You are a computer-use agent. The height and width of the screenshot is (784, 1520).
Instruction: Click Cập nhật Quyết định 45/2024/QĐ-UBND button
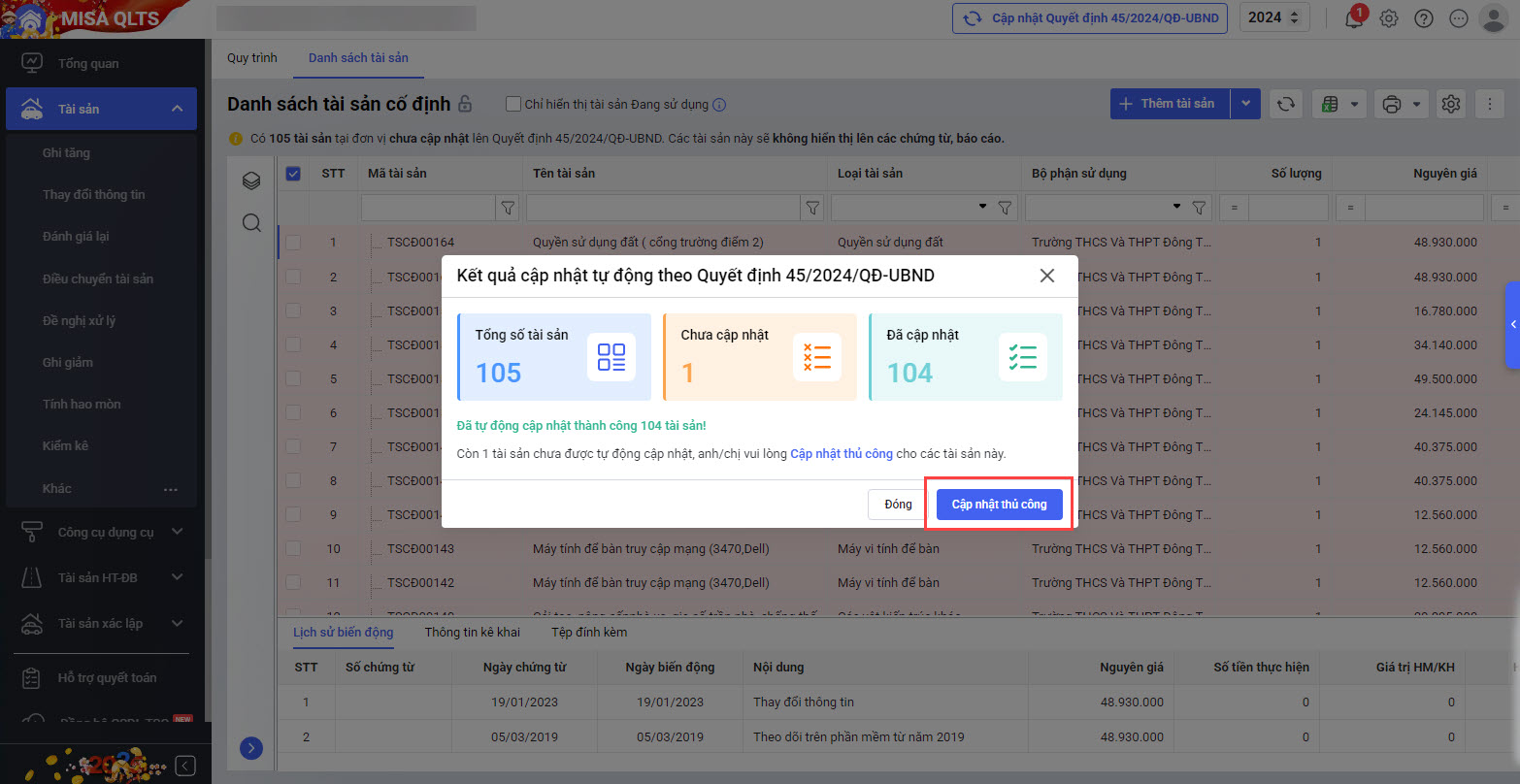pyautogui.click(x=1091, y=18)
